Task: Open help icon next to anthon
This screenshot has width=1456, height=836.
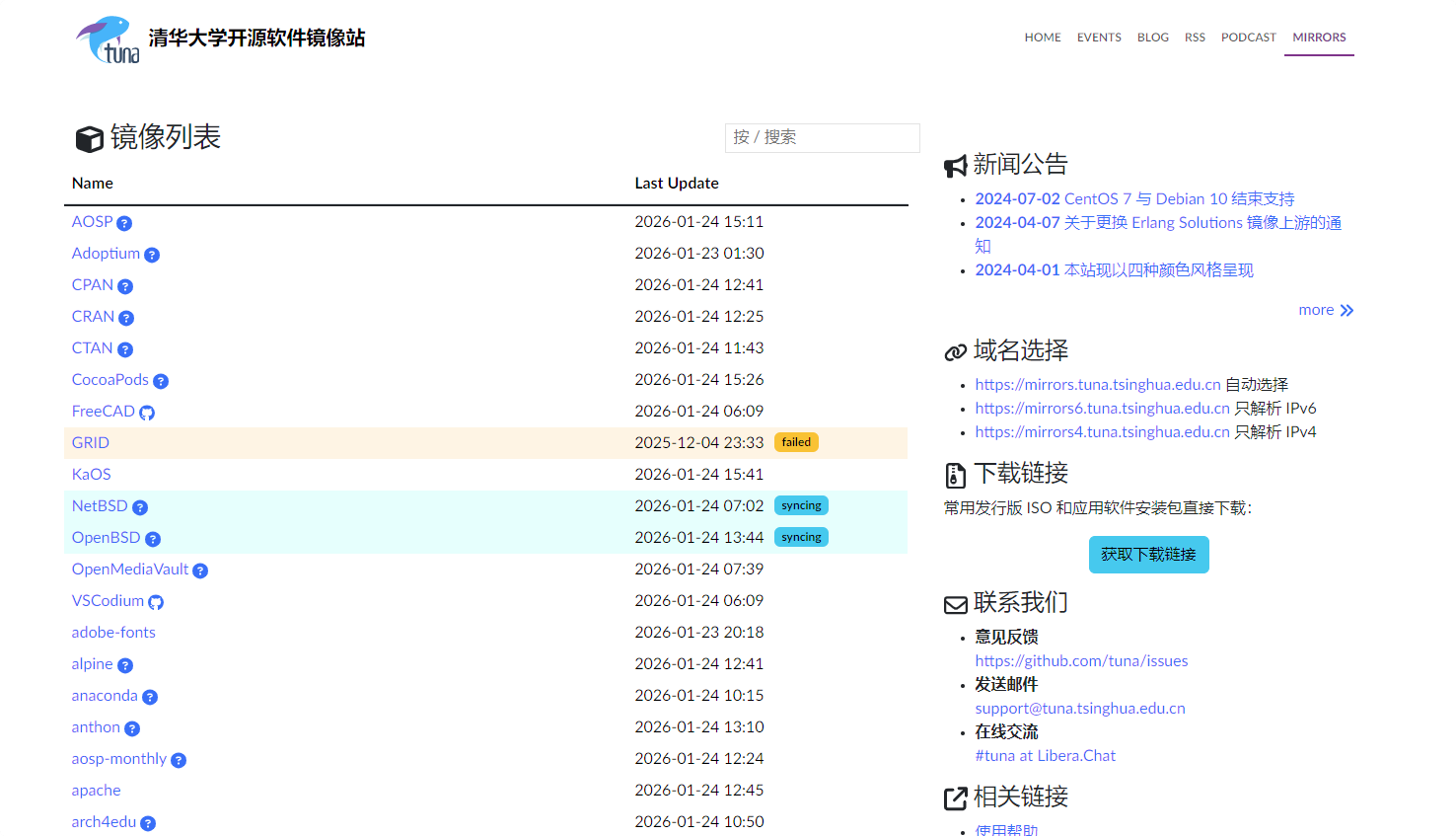Action: pyautogui.click(x=132, y=728)
